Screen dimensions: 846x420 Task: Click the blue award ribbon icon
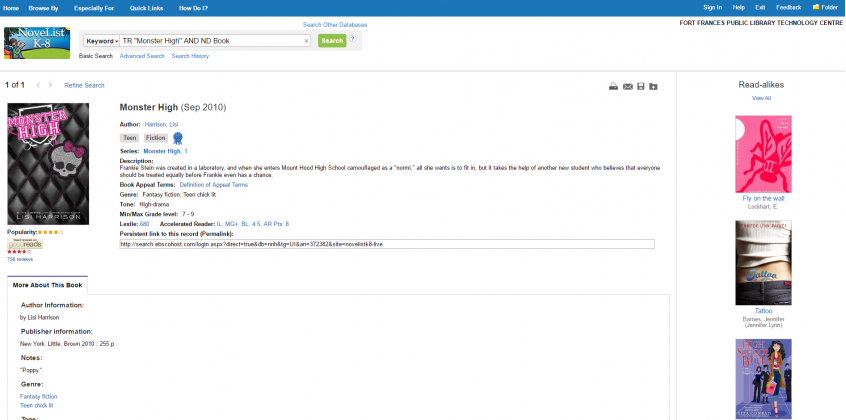(178, 138)
